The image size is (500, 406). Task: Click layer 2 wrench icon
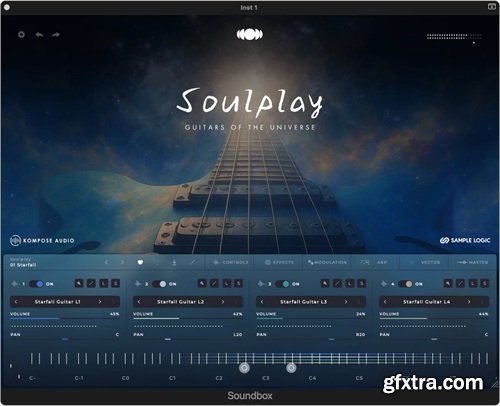pyautogui.click(x=202, y=283)
